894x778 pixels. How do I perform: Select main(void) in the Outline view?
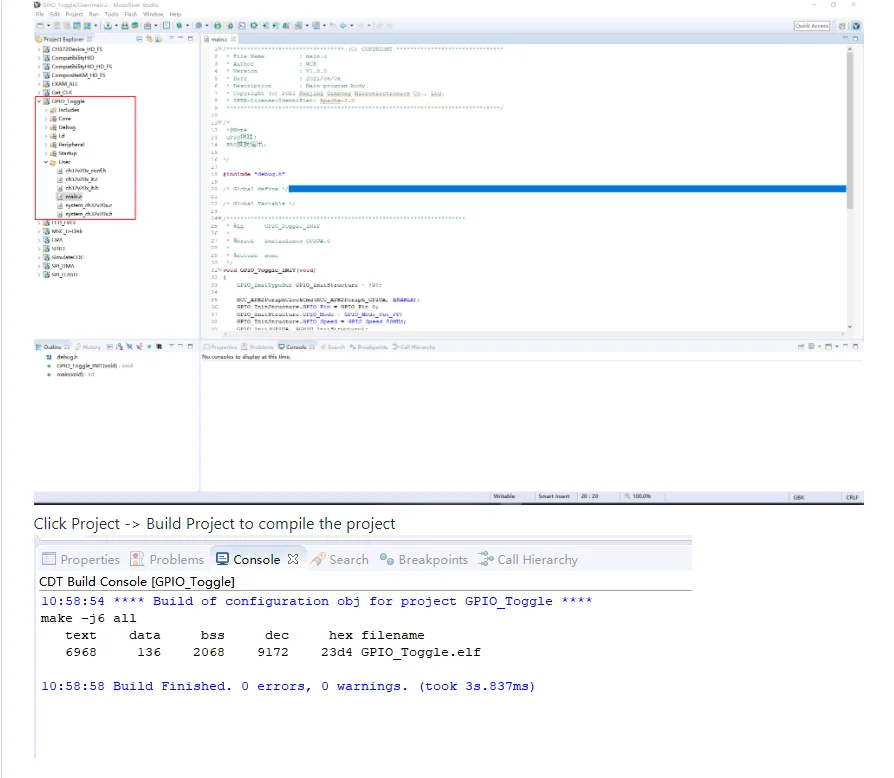pyautogui.click(x=71, y=374)
